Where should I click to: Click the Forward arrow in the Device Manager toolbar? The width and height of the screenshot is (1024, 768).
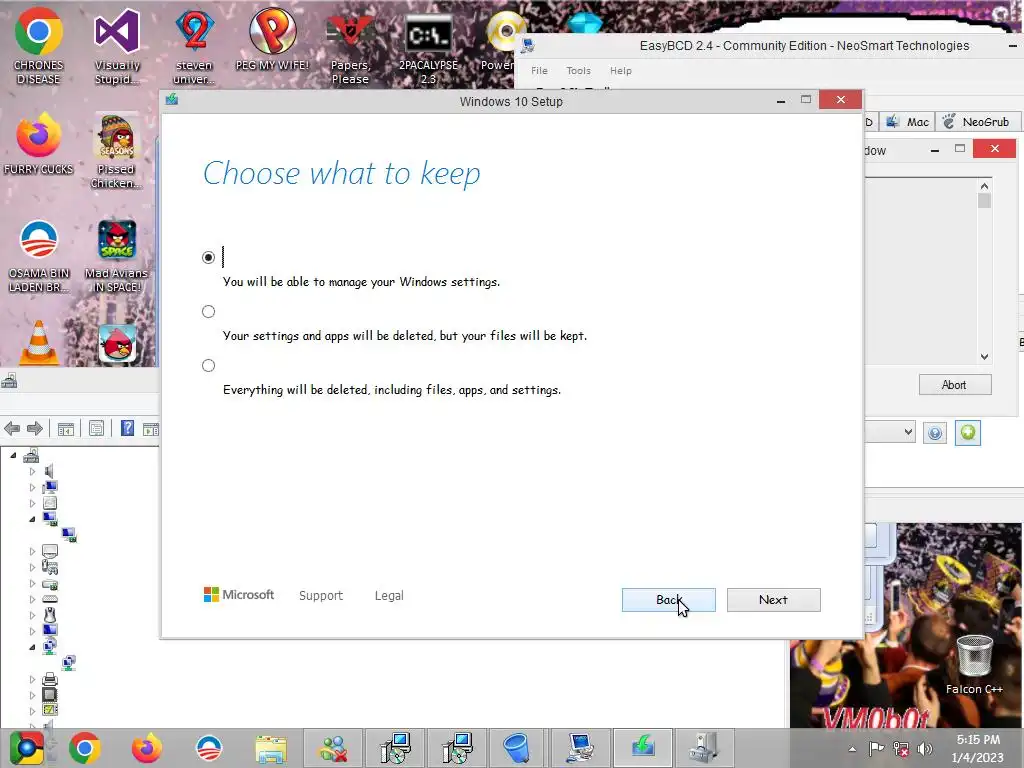click(35, 428)
